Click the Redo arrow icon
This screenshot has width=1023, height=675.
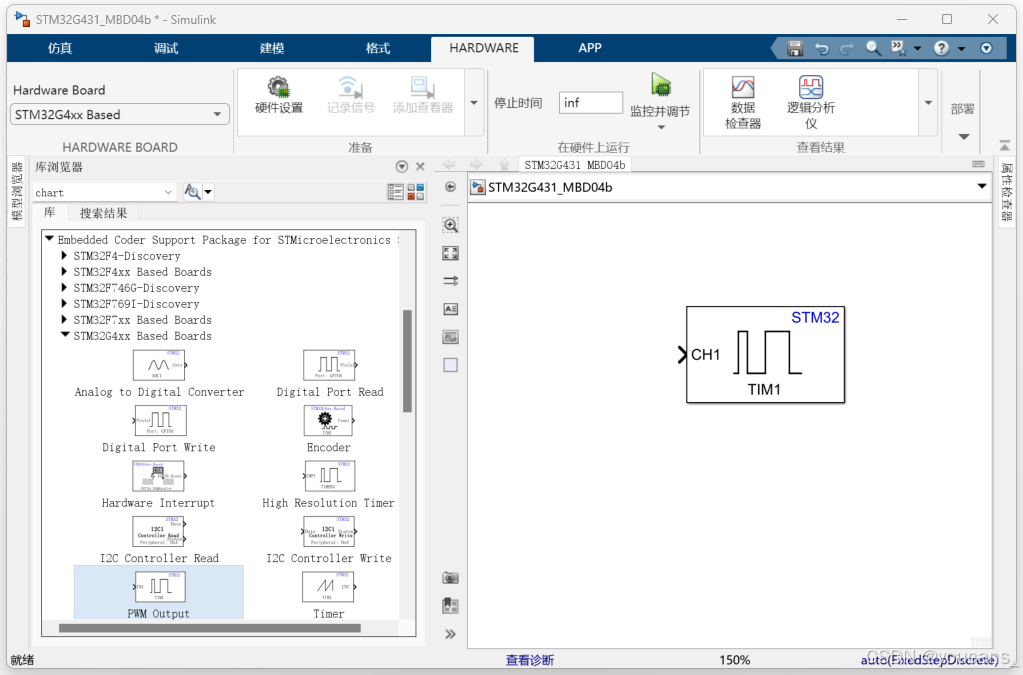pyautogui.click(x=847, y=48)
